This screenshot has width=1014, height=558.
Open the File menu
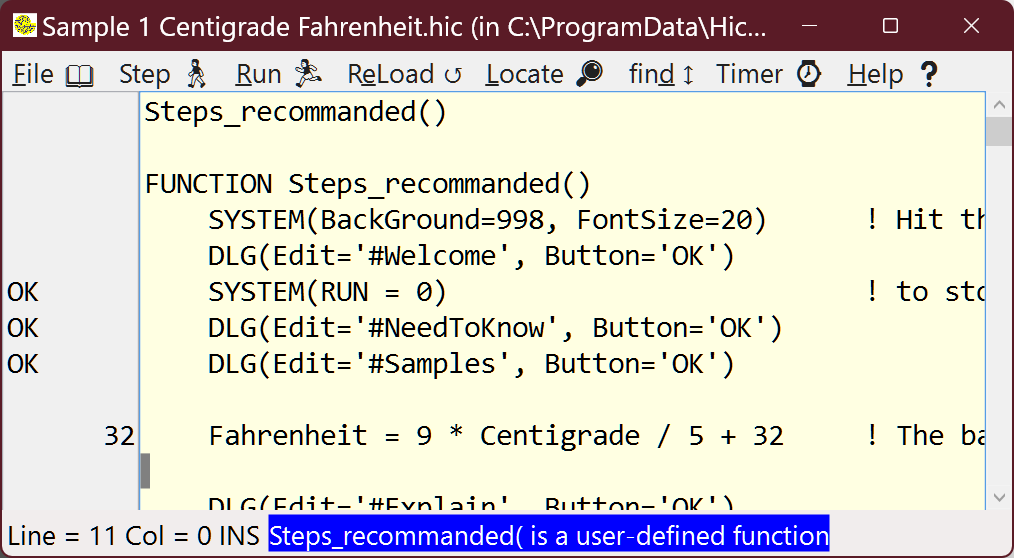[x=33, y=75]
